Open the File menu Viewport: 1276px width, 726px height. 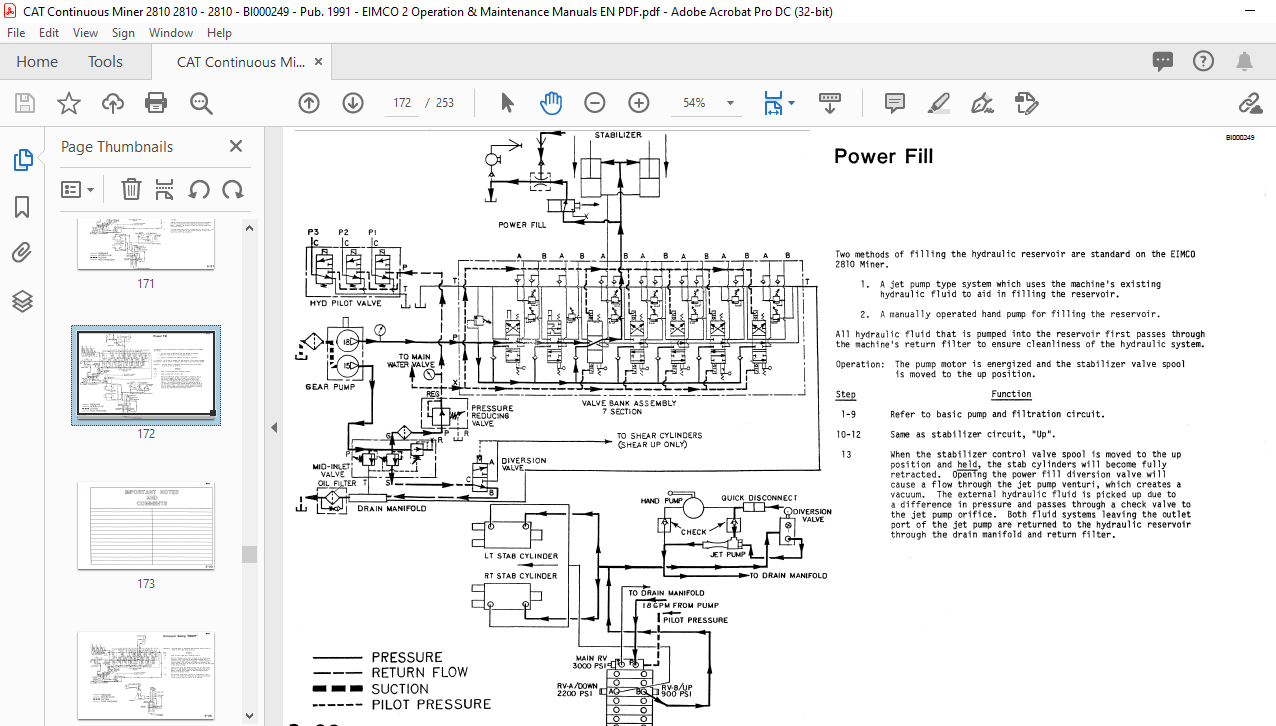tap(16, 33)
